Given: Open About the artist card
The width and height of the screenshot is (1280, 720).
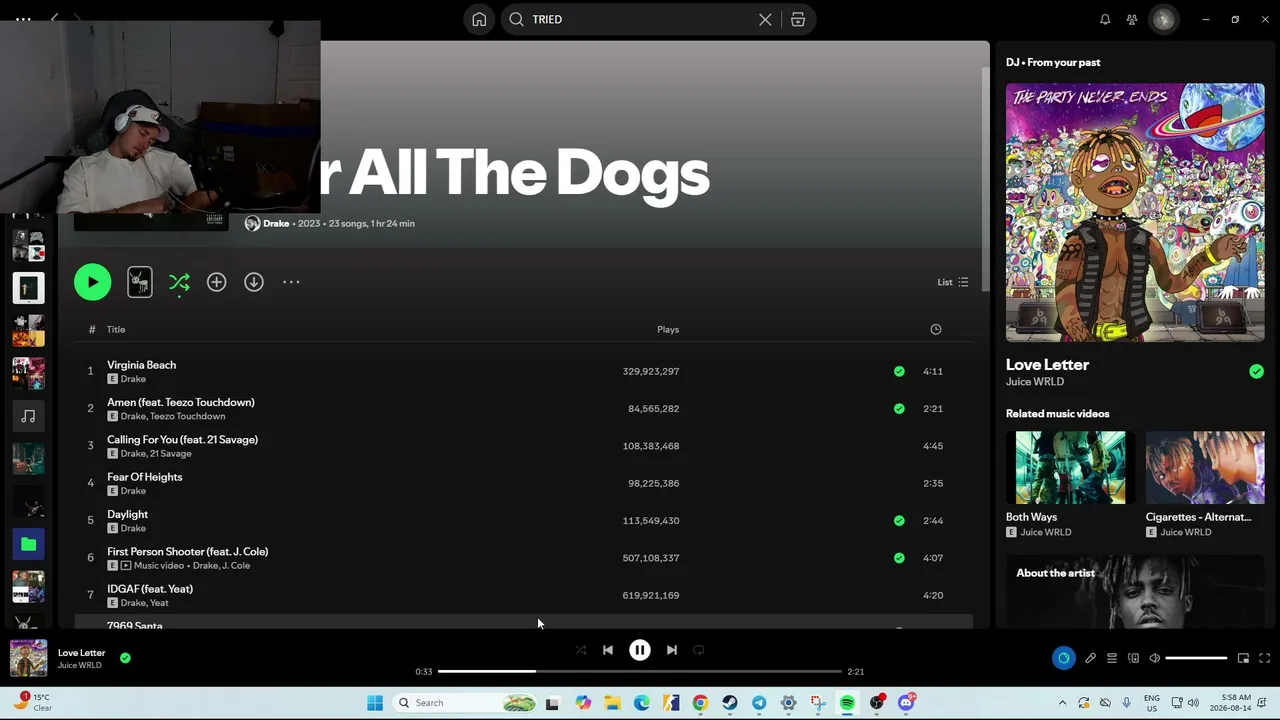Looking at the screenshot, I should pyautogui.click(x=1135, y=592).
